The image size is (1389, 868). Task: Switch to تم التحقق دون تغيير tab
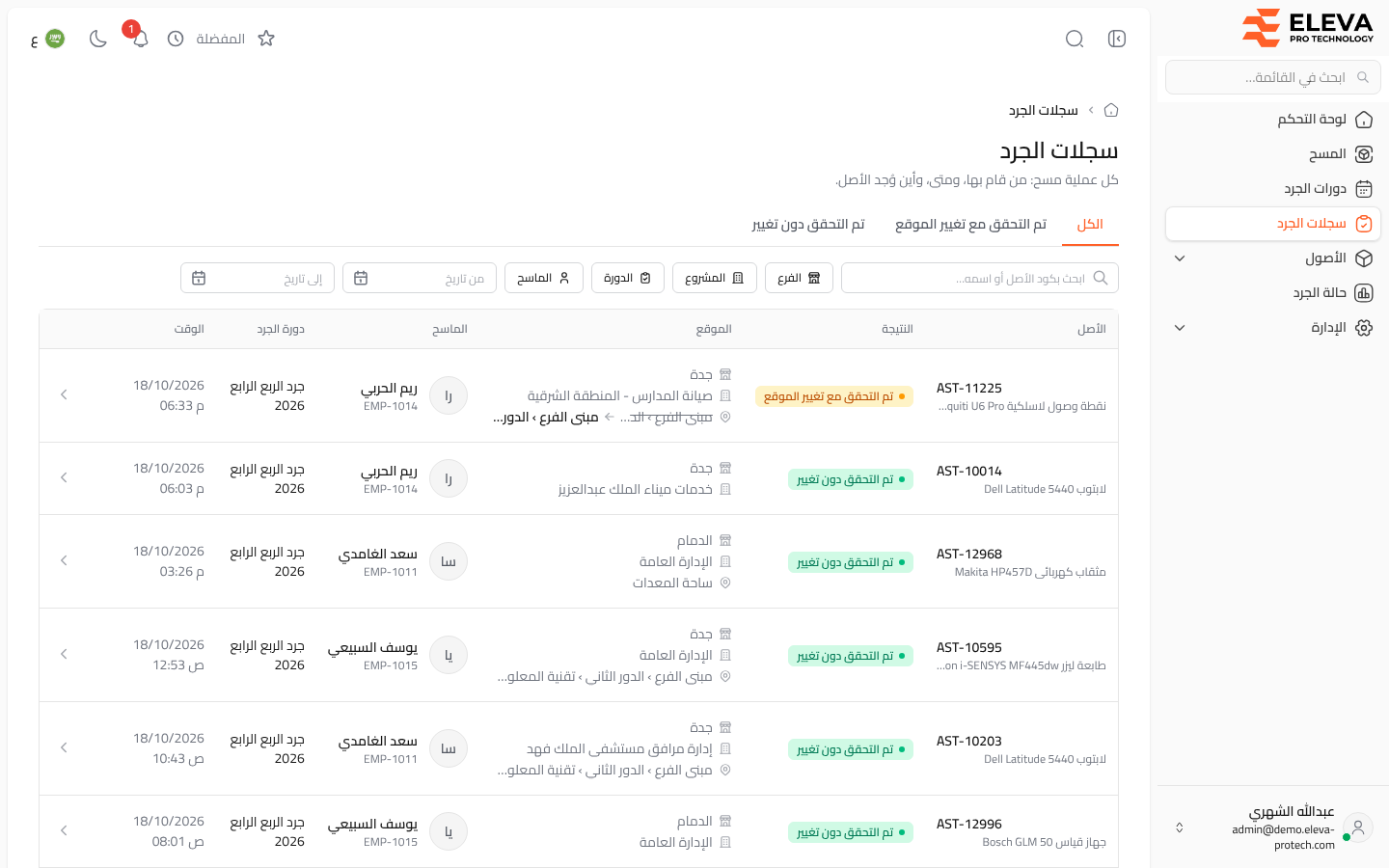coord(808,225)
